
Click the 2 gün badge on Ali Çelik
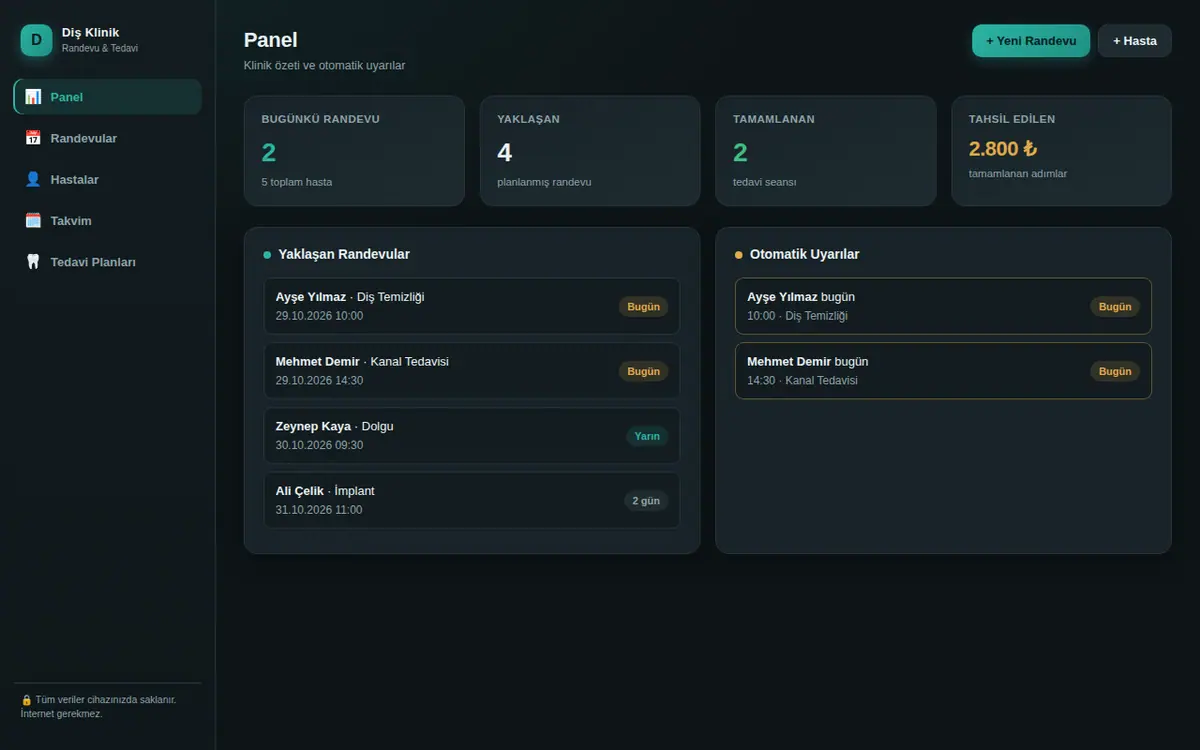tap(646, 501)
